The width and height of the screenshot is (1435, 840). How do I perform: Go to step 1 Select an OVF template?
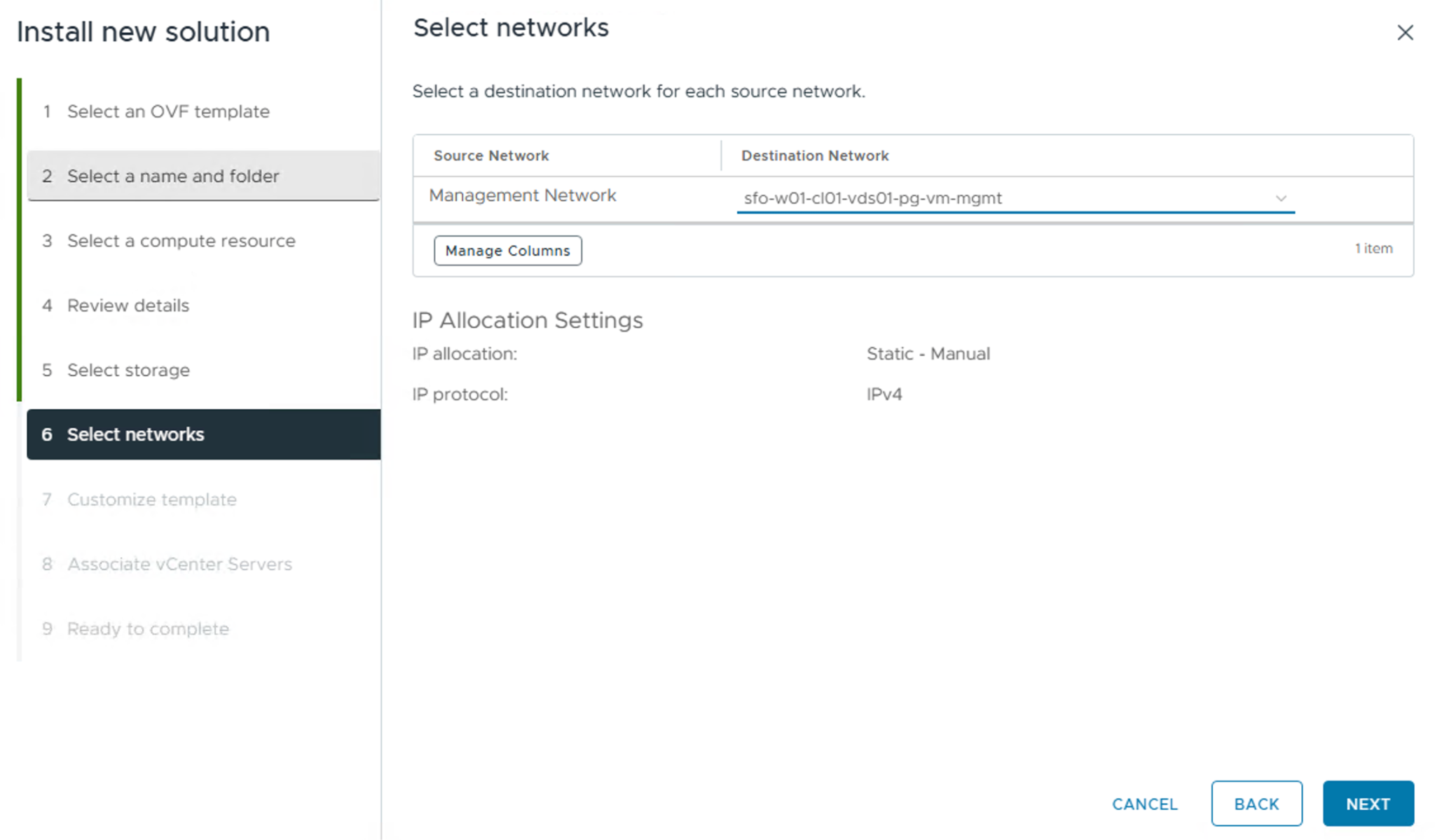pyautogui.click(x=168, y=111)
